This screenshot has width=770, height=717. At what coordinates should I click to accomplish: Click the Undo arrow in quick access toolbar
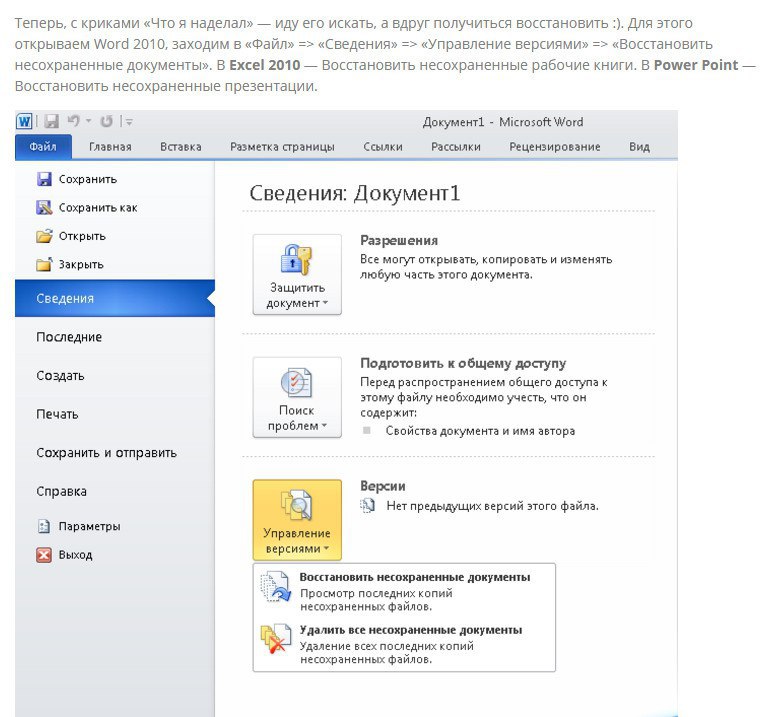(x=74, y=121)
